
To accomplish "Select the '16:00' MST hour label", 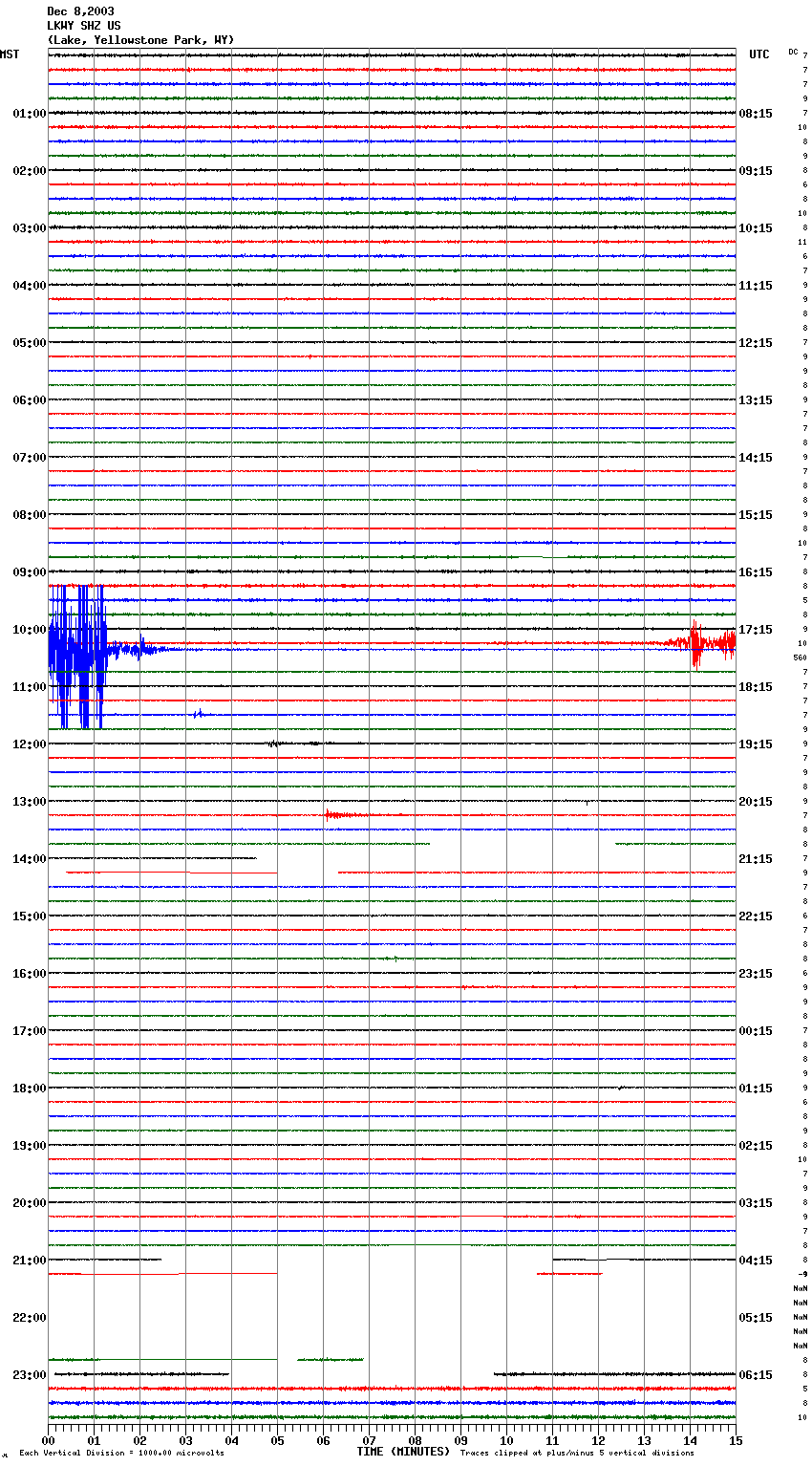I will [x=30, y=974].
